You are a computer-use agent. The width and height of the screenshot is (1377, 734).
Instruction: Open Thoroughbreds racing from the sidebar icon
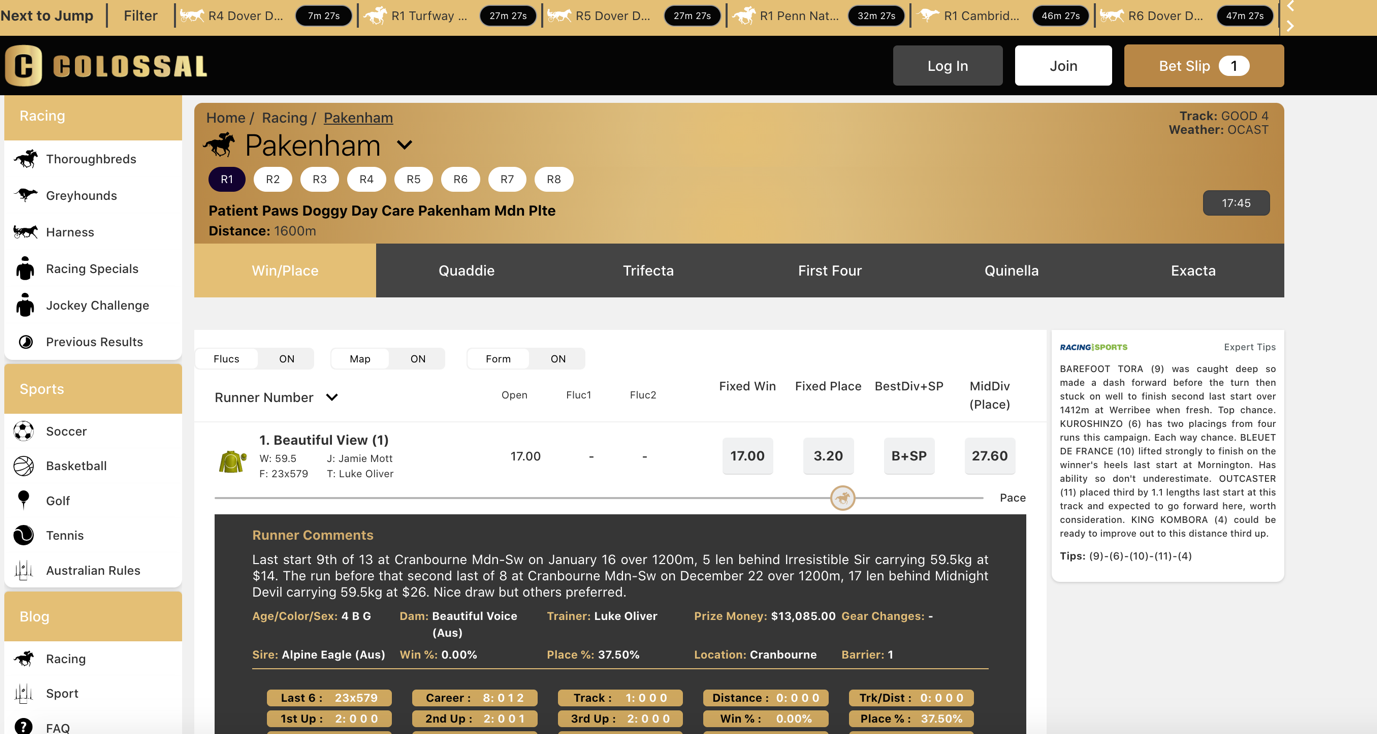(x=26, y=158)
